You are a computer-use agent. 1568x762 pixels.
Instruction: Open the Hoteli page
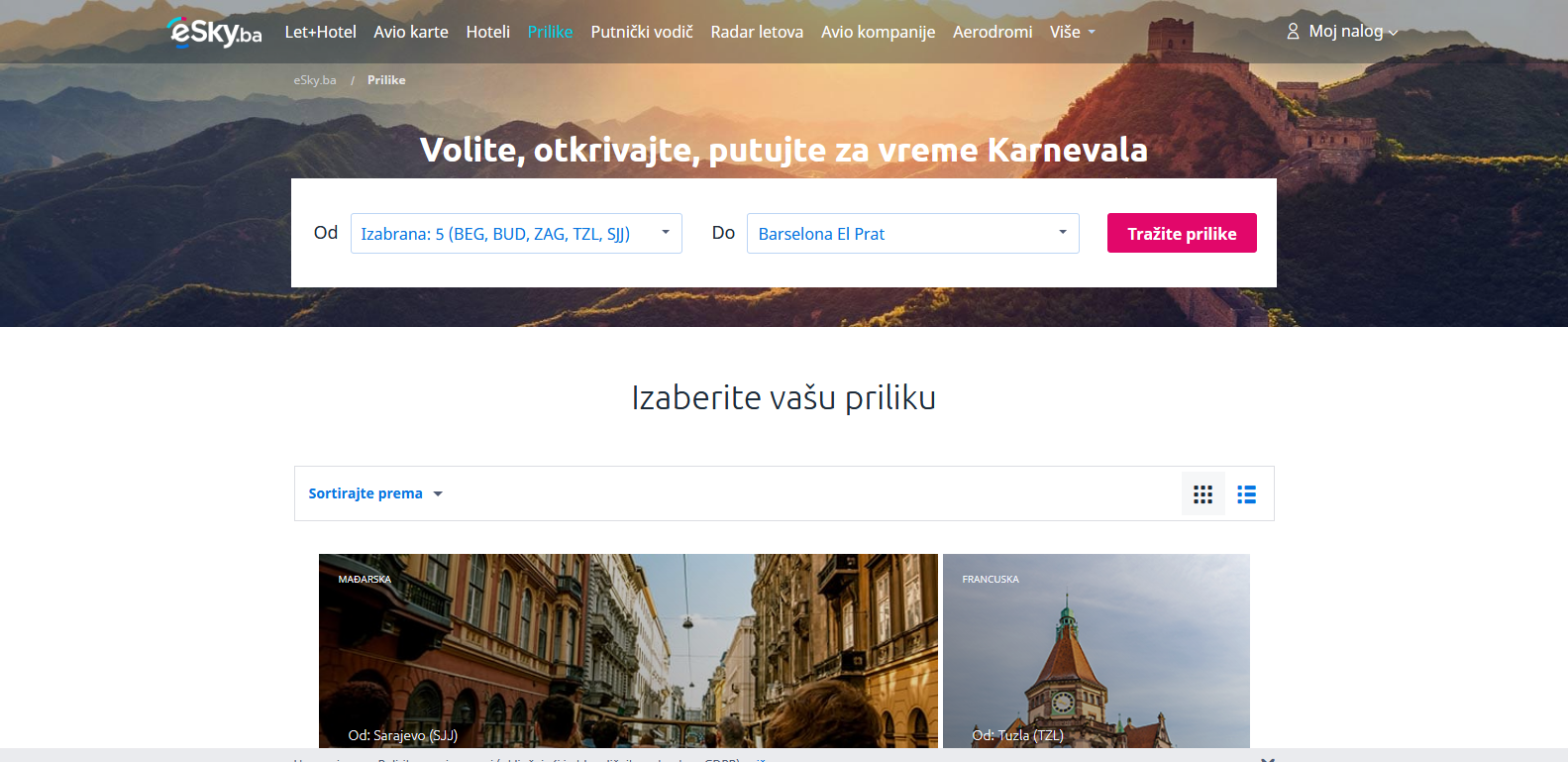(487, 32)
